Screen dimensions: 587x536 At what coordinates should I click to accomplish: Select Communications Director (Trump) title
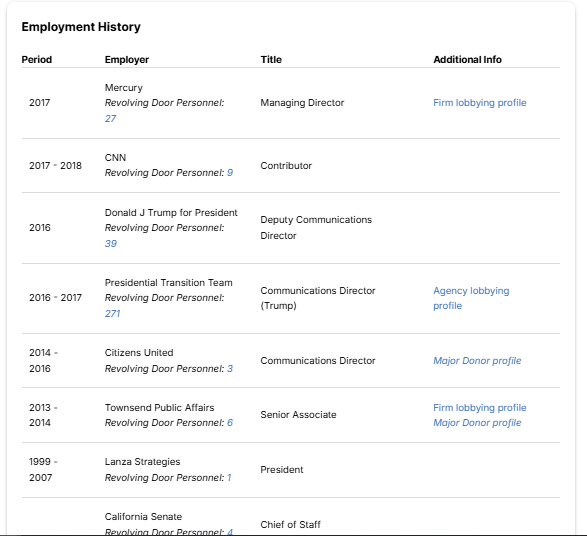(x=318, y=298)
